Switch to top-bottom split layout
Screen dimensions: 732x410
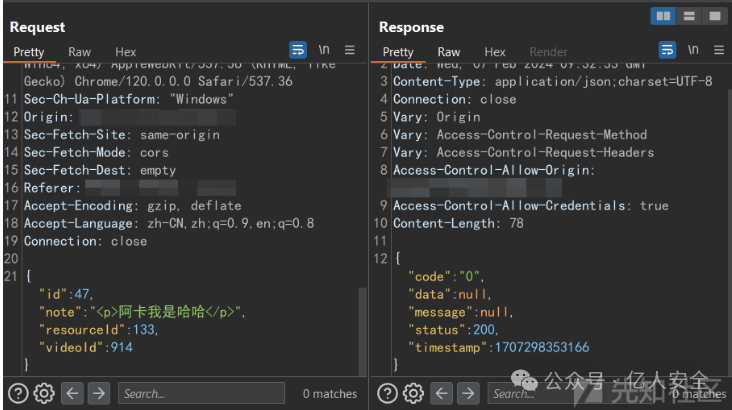click(689, 16)
